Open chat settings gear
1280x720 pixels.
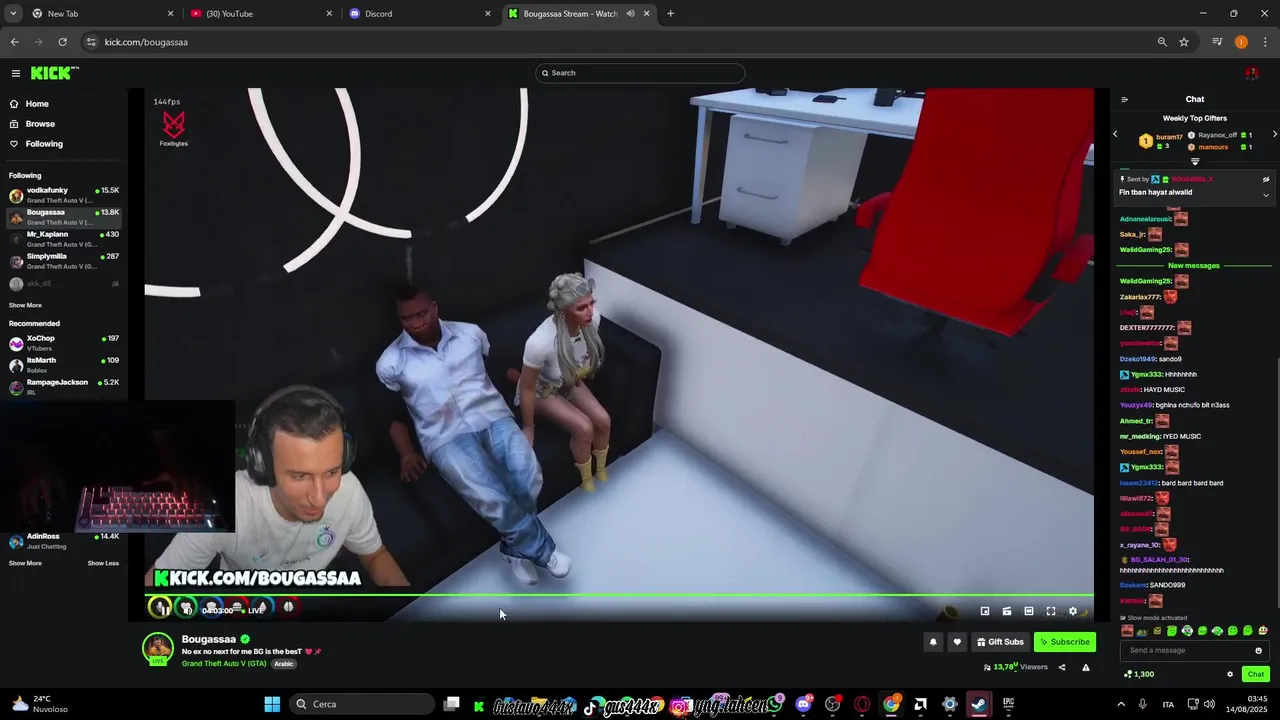tap(1230, 674)
